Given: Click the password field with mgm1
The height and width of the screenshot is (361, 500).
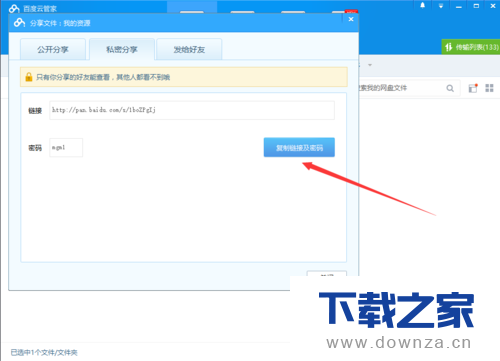Looking at the screenshot, I should pyautogui.click(x=66, y=147).
